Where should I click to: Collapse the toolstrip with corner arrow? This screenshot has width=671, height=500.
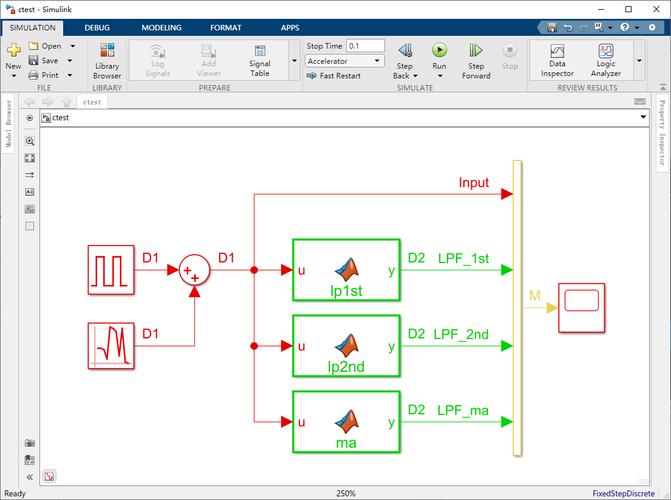click(x=662, y=87)
